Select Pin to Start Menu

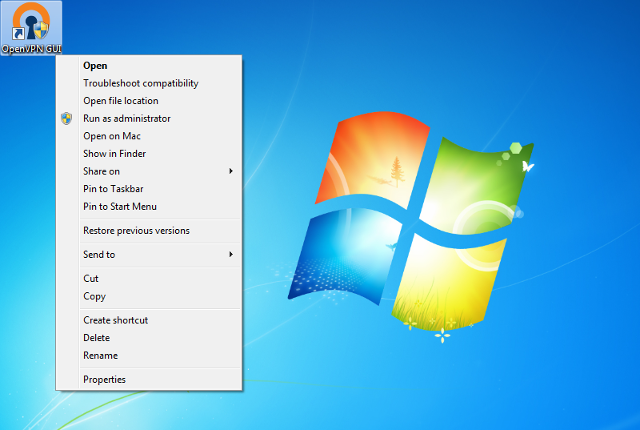[149, 206]
